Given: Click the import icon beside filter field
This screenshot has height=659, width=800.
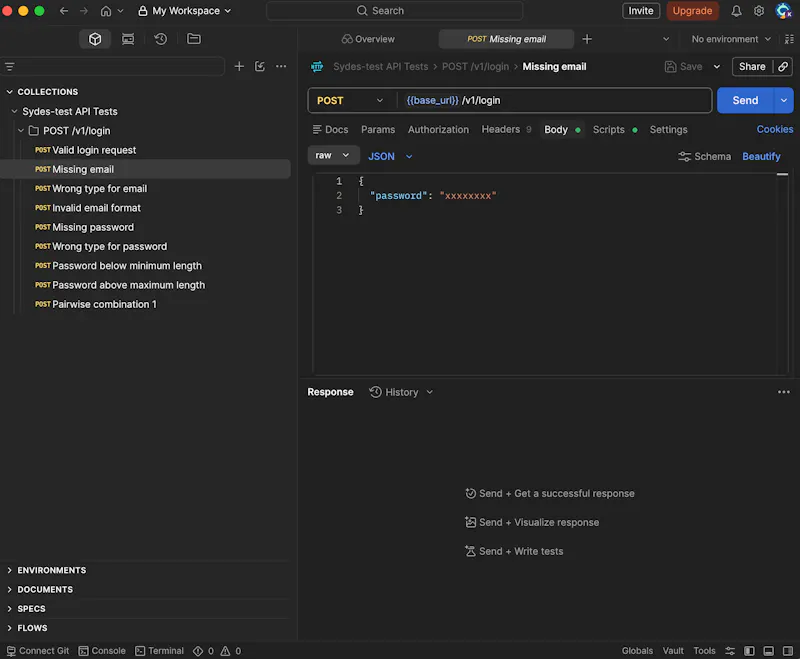Looking at the screenshot, I should (x=260, y=66).
